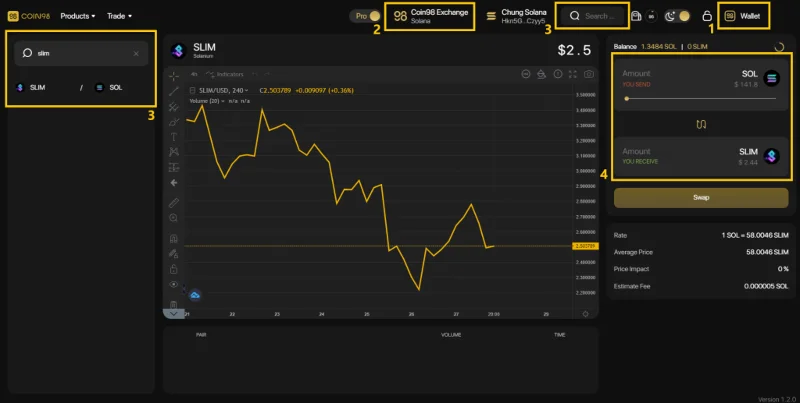
Task: Click the Coin98 logo
Action: point(29,16)
